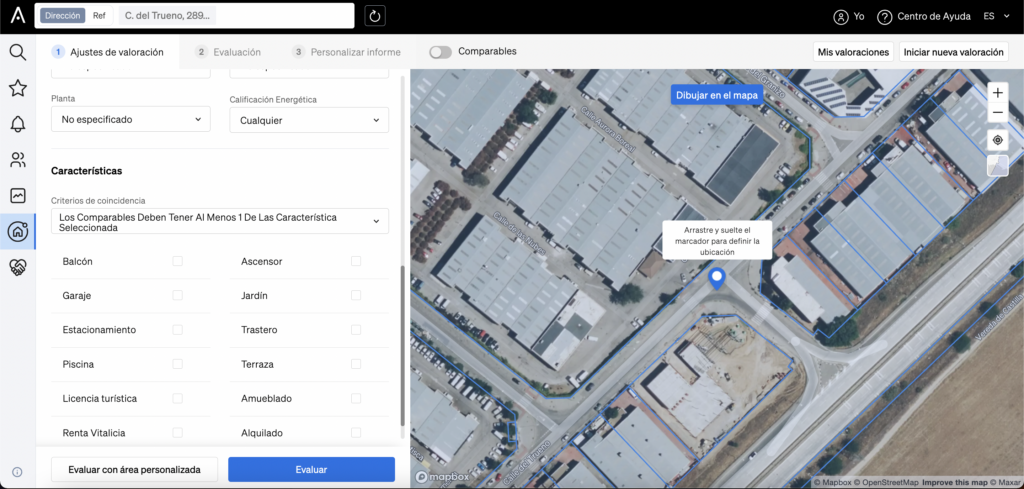
Task: Open alerts bell icon in sidebar
Action: [18, 123]
